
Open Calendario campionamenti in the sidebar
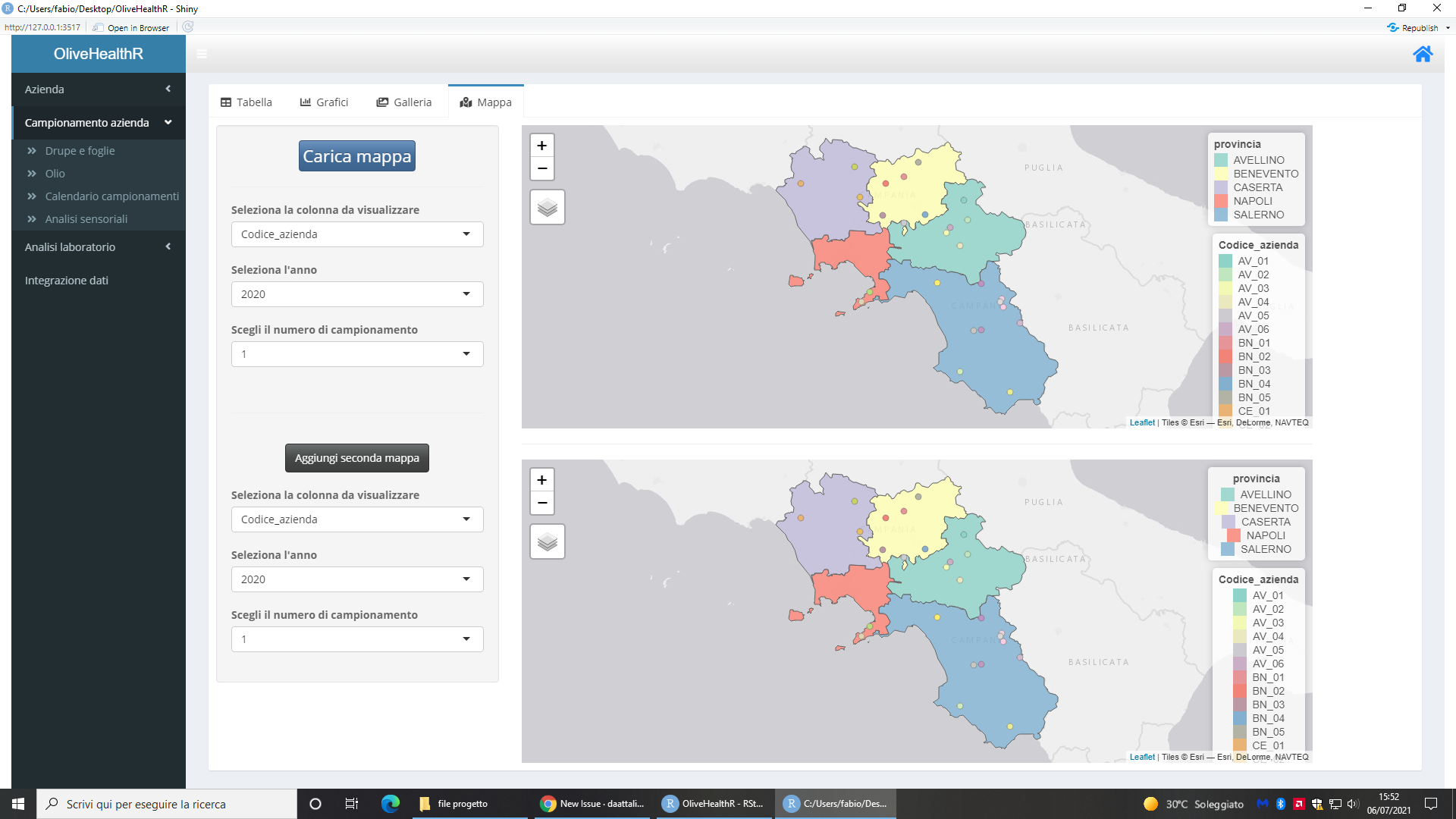point(111,196)
